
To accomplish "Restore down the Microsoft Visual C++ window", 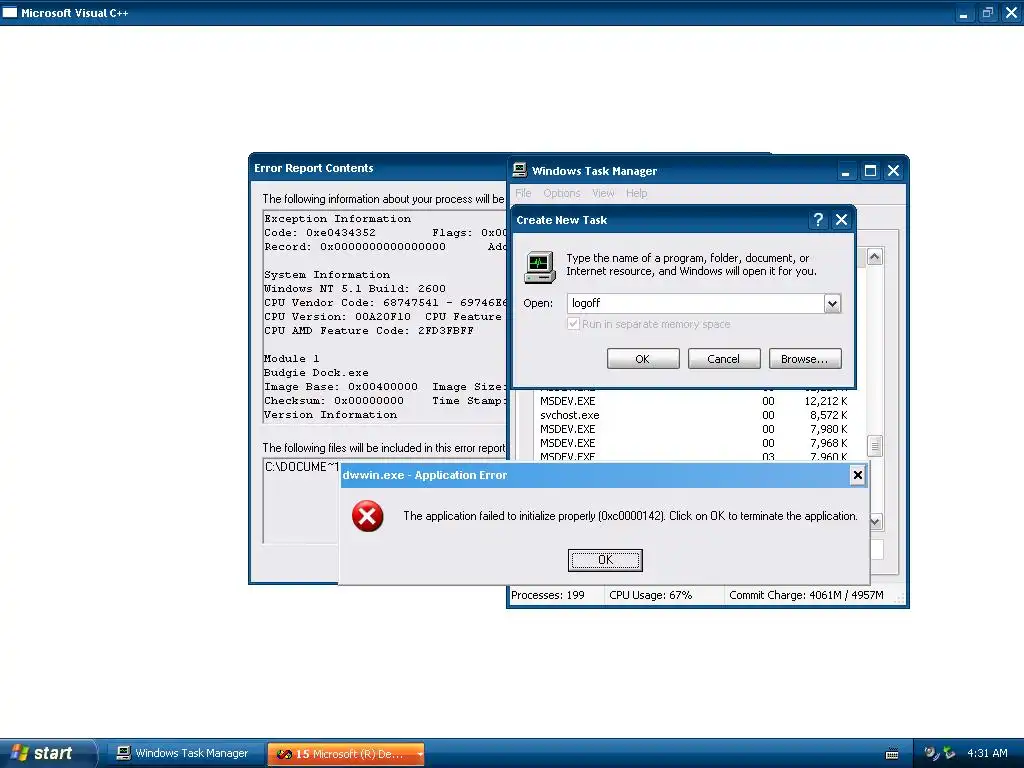I will click(x=987, y=12).
